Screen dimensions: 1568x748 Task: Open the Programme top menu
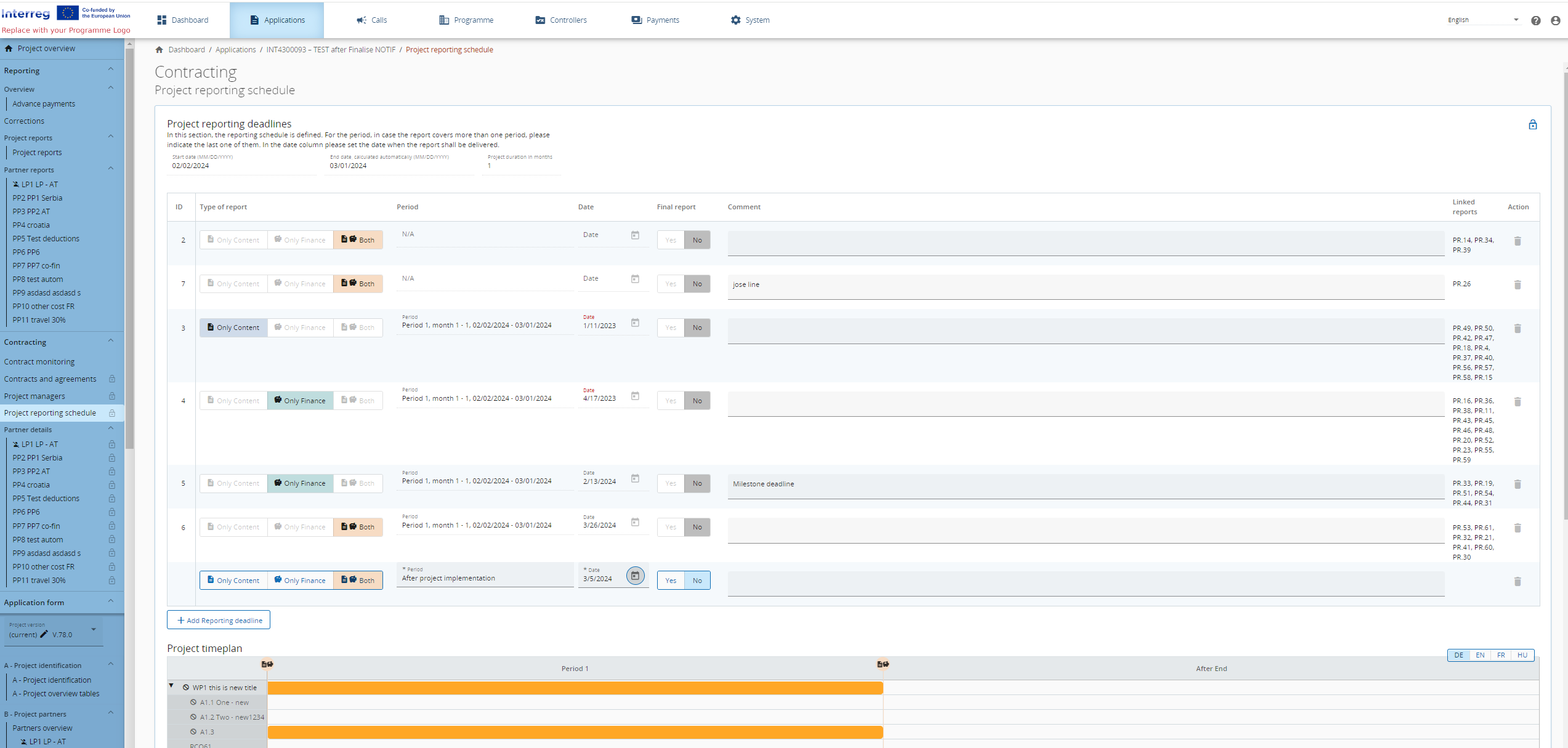tap(466, 20)
